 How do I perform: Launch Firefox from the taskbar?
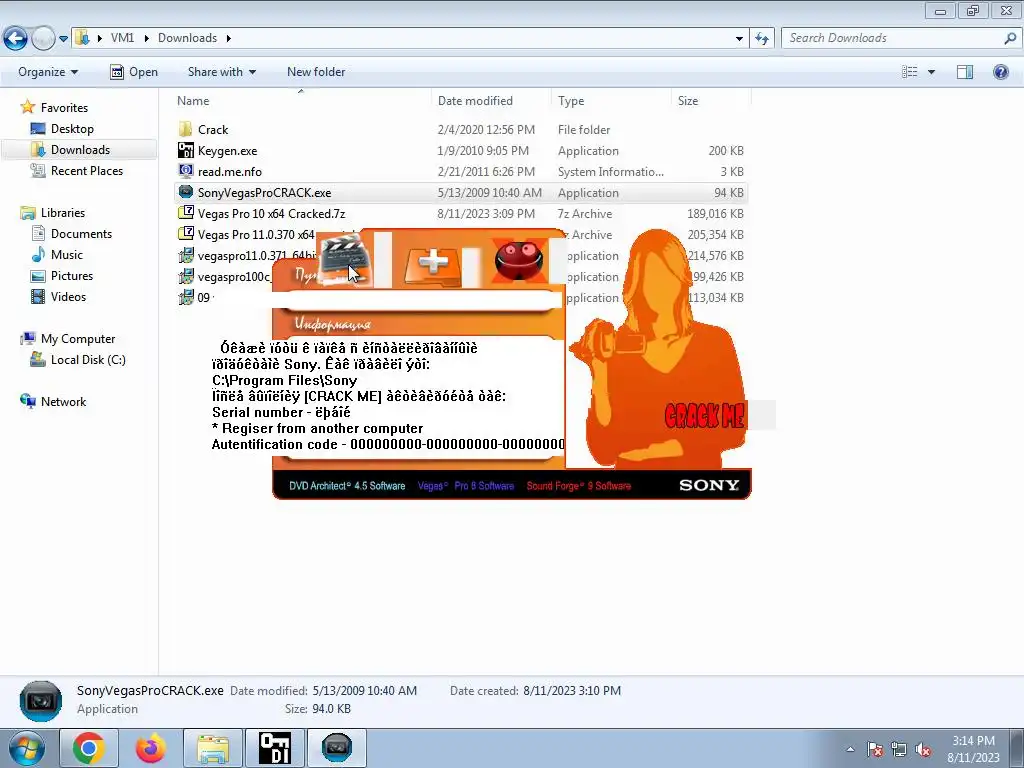(x=150, y=748)
